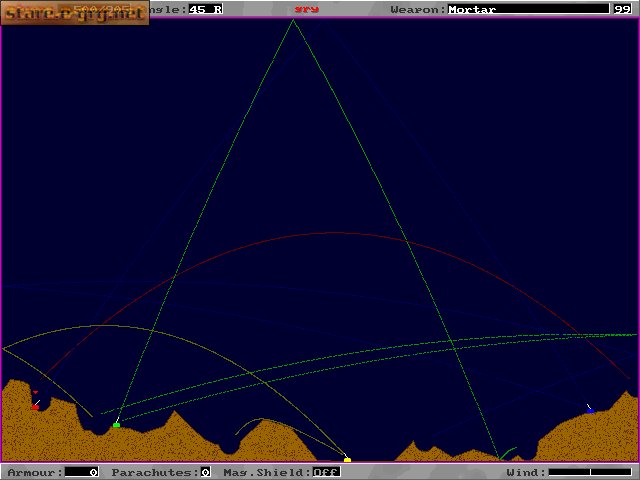Click the 'Wind:' label
Viewport: 640px width, 480px height.
coord(526,472)
